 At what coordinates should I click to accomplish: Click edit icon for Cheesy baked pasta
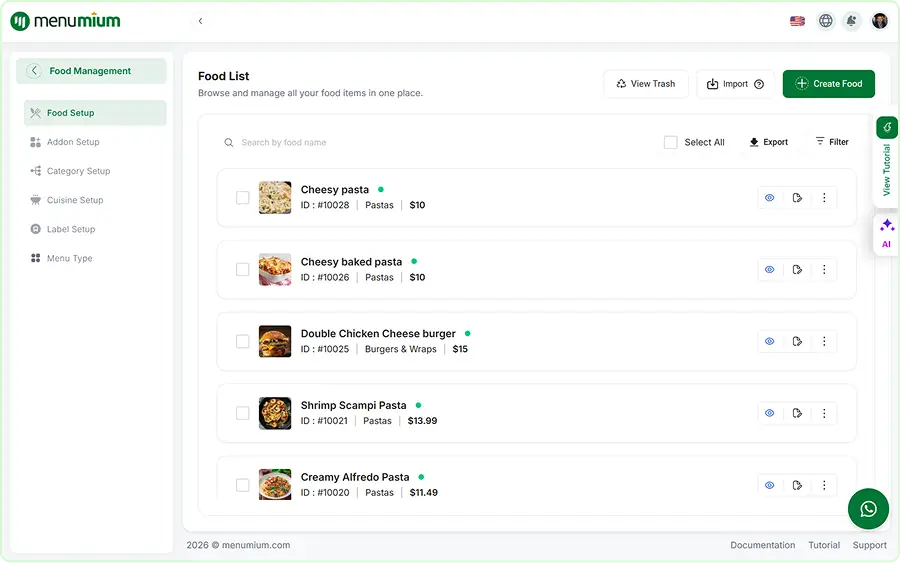pyautogui.click(x=797, y=270)
